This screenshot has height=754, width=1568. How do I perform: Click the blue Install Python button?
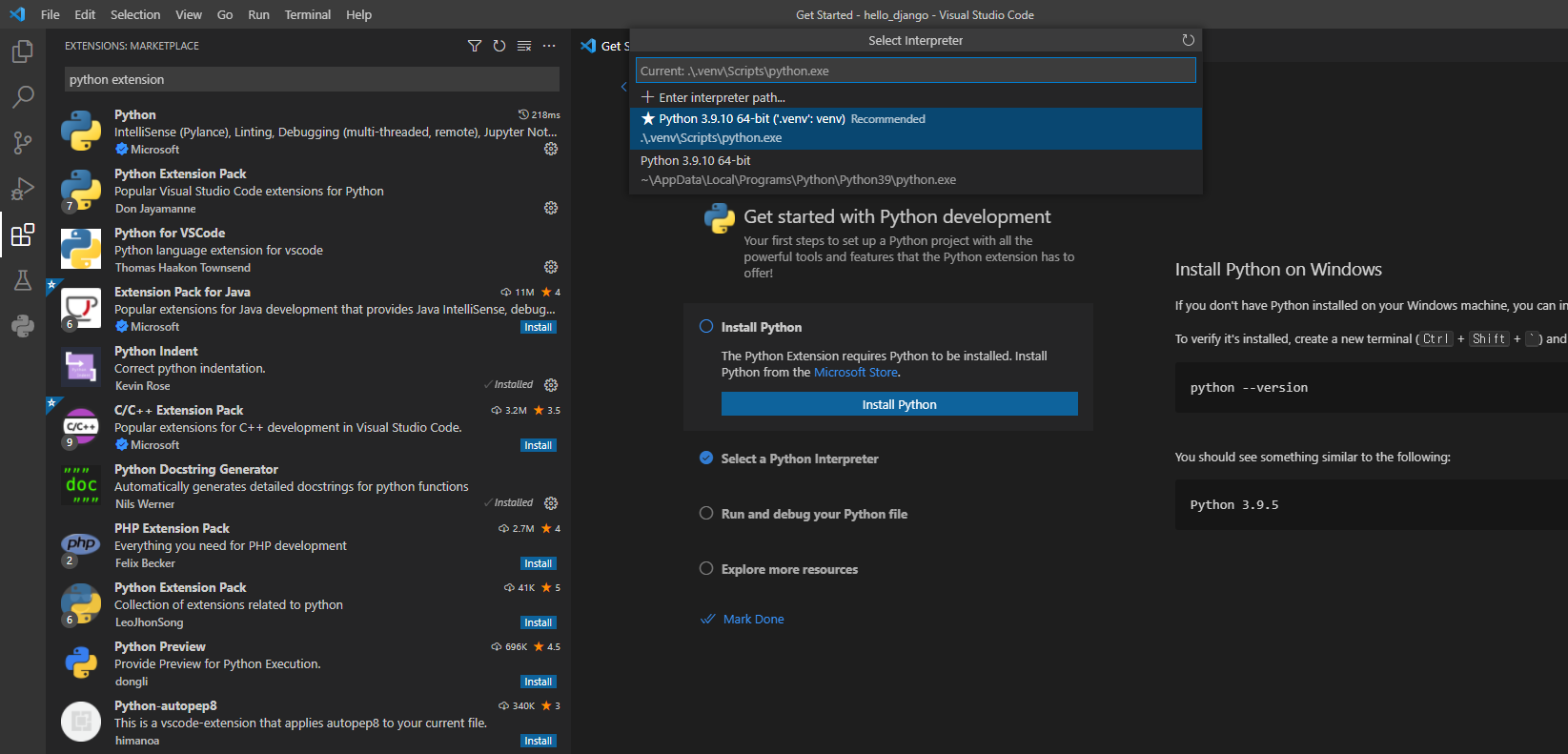tap(900, 404)
